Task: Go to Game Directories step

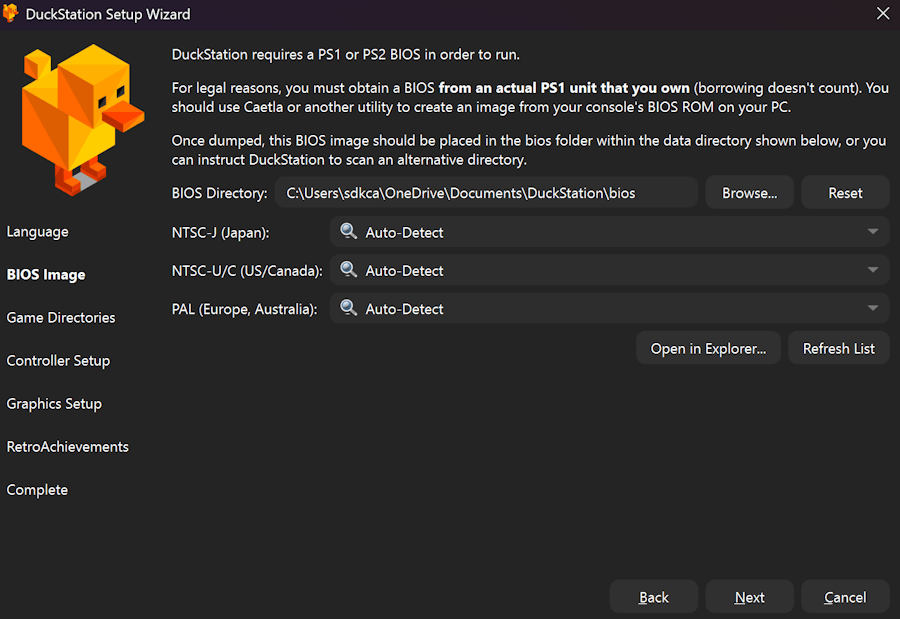Action: click(x=61, y=318)
